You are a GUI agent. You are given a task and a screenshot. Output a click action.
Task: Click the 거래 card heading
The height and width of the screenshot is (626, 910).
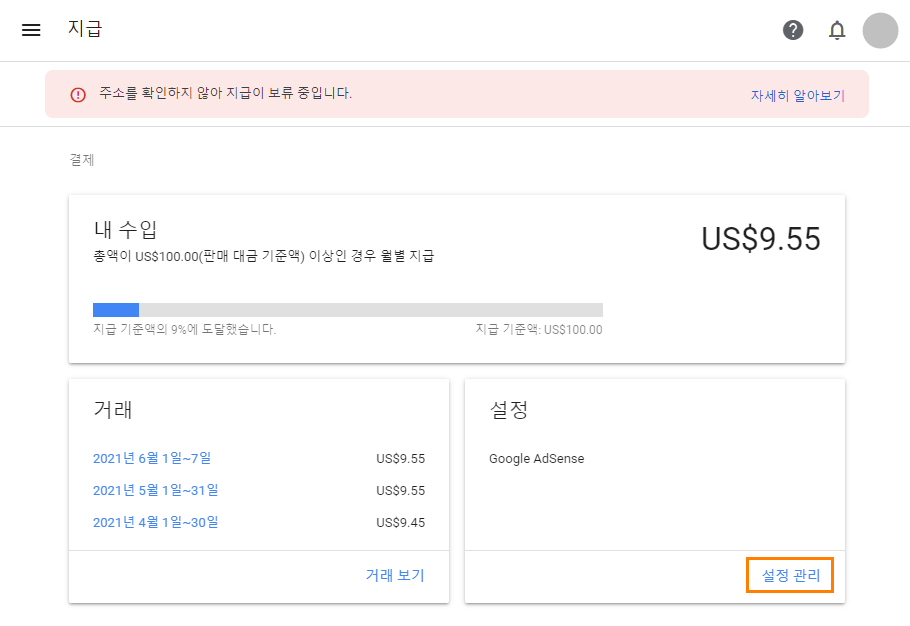(x=113, y=410)
